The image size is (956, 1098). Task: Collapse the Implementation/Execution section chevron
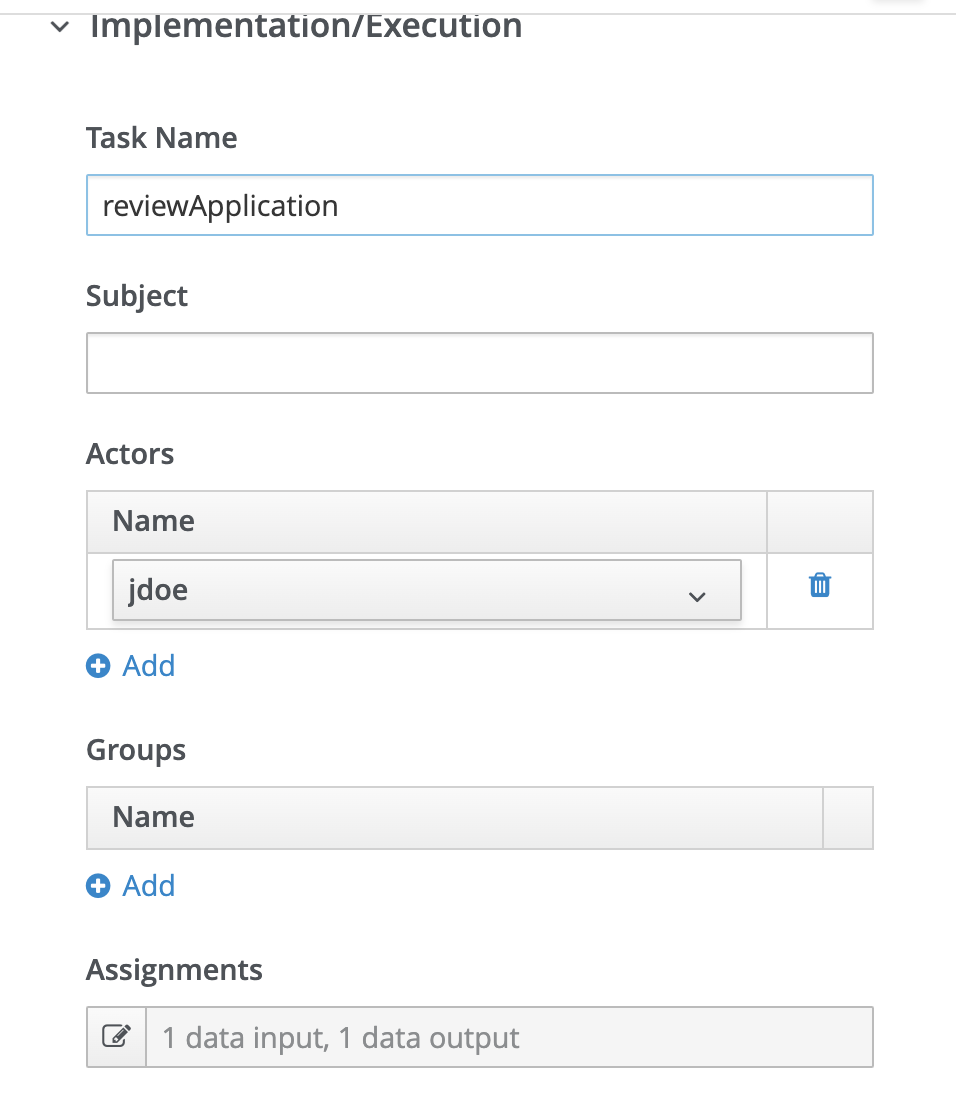tap(60, 27)
